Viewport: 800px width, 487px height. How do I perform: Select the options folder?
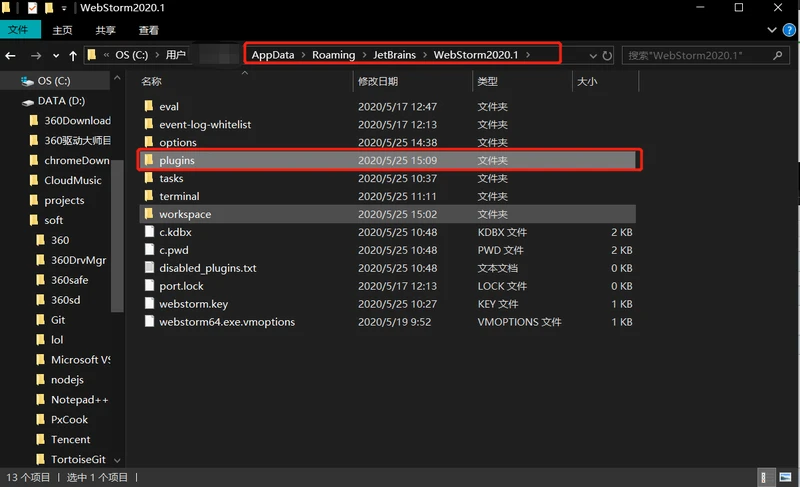pos(178,142)
